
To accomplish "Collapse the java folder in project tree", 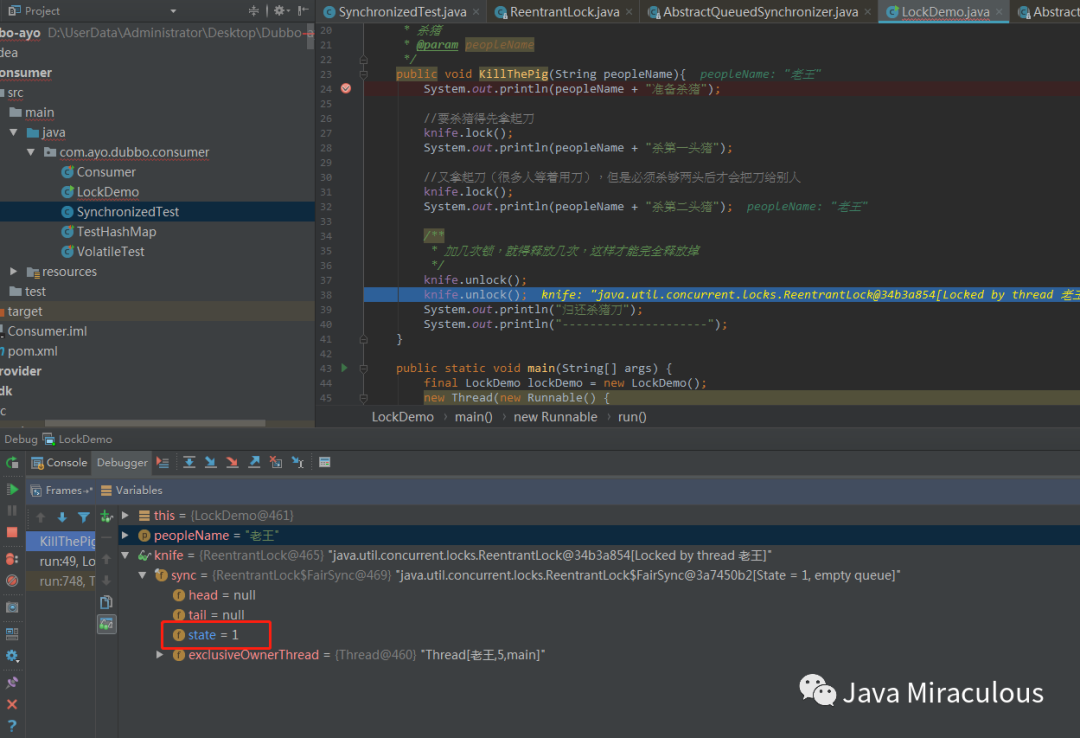I will click(x=14, y=132).
